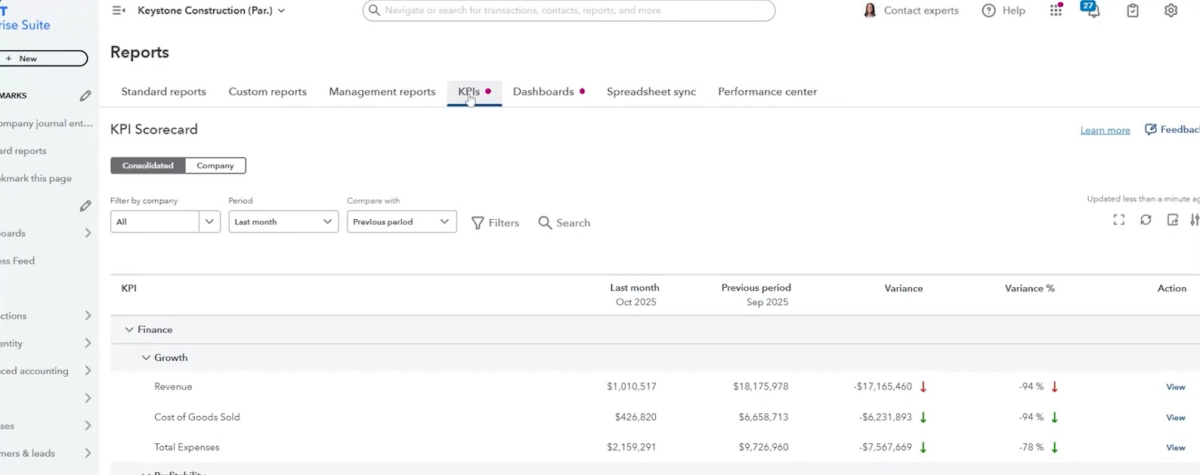Click the + New button
This screenshot has height=475, width=1200.
[x=43, y=59]
